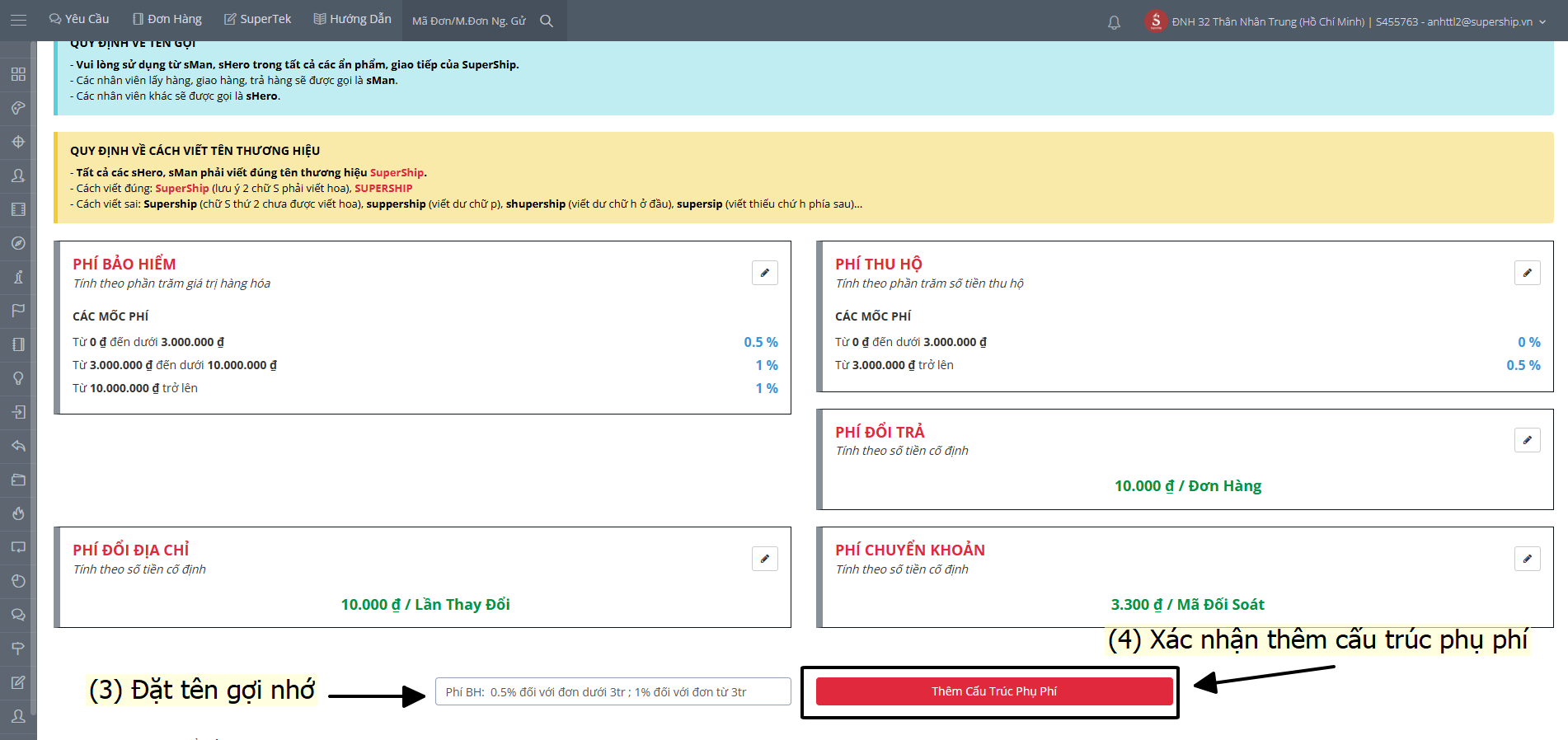Open the compass sidebar icon

click(18, 243)
